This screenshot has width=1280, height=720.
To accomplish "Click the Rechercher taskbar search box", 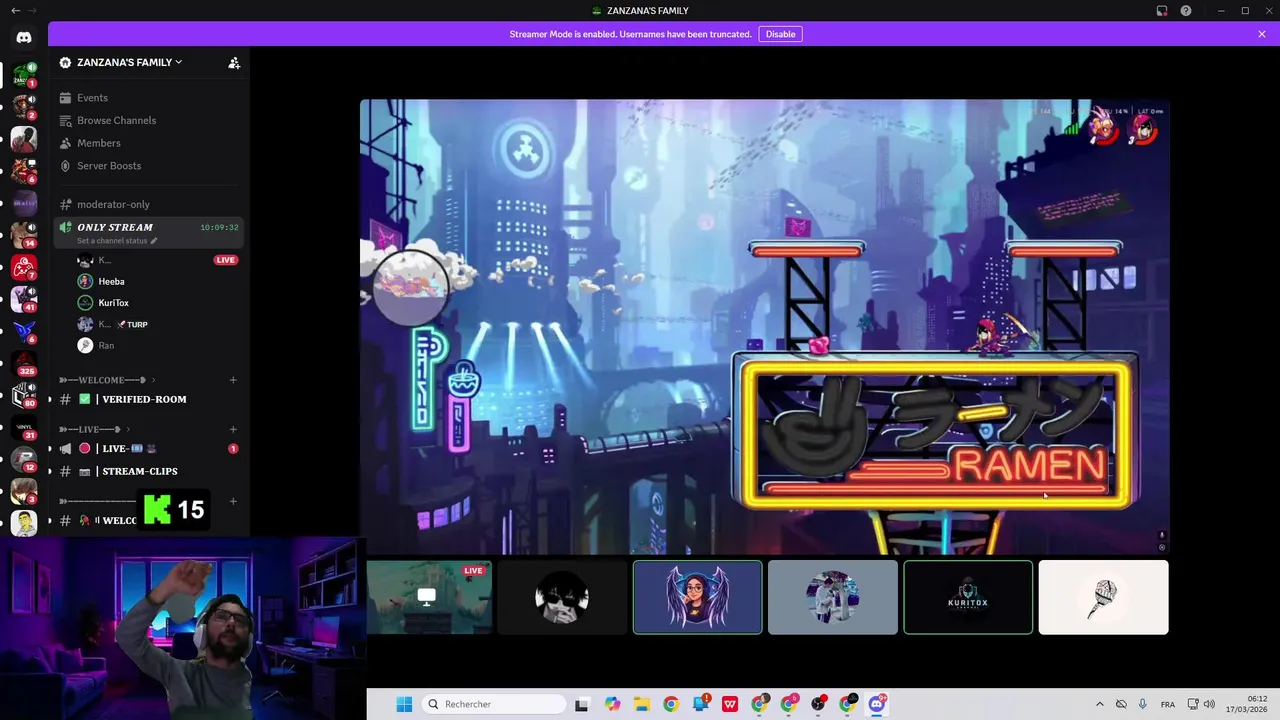I will pyautogui.click(x=494, y=704).
